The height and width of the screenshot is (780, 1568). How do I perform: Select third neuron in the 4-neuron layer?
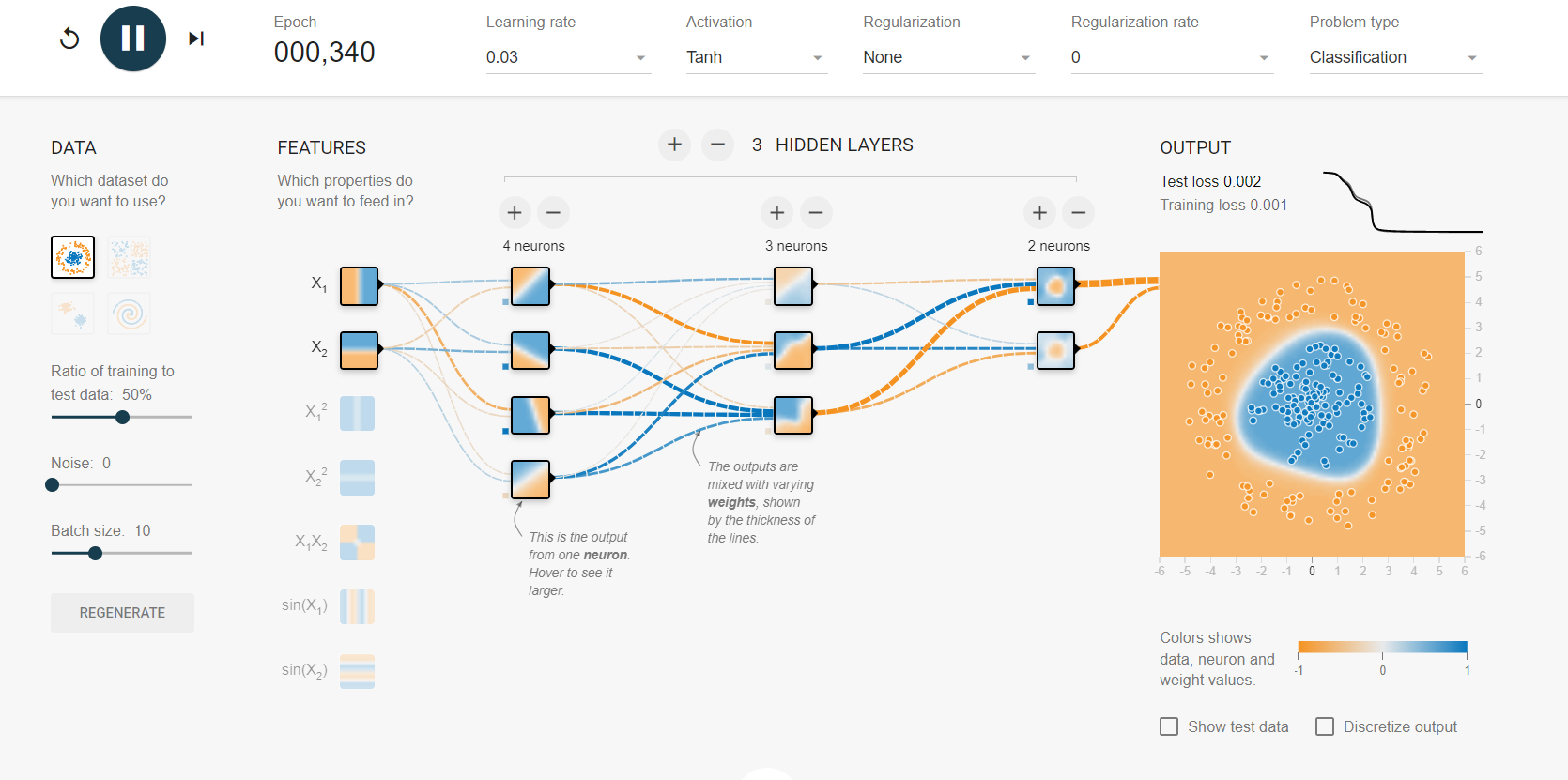click(530, 415)
